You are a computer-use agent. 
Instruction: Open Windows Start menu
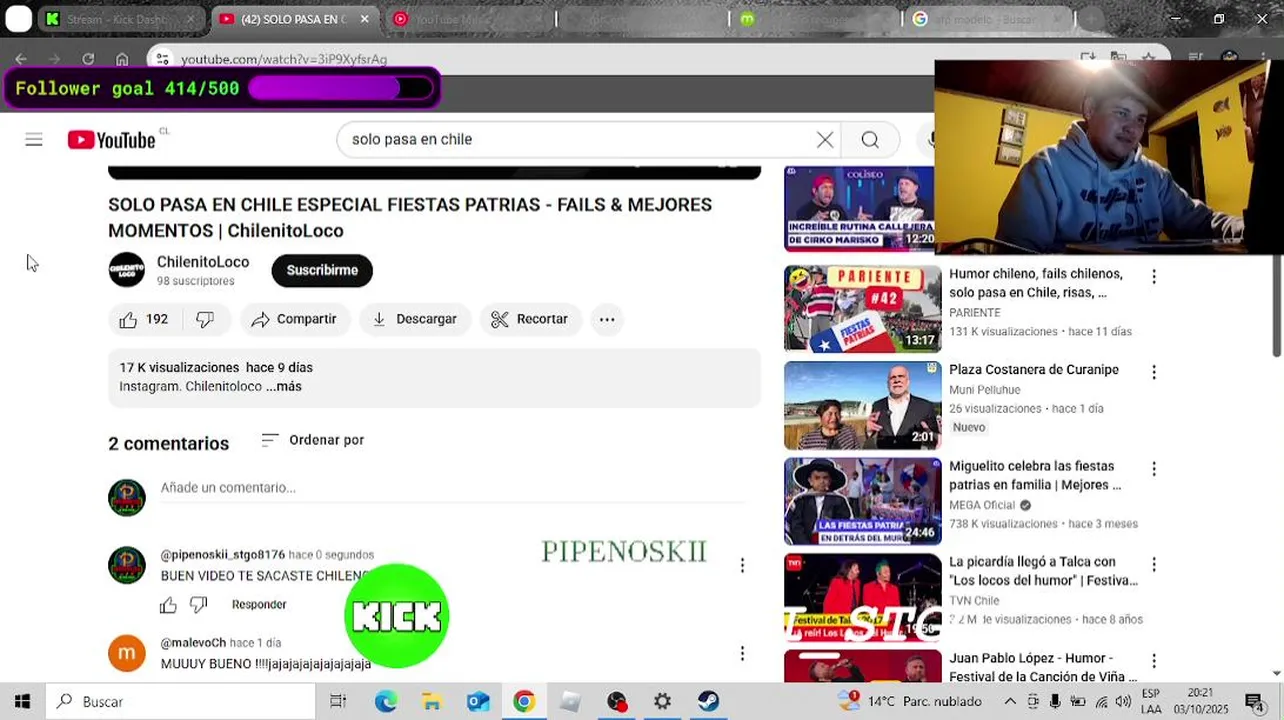(x=22, y=702)
